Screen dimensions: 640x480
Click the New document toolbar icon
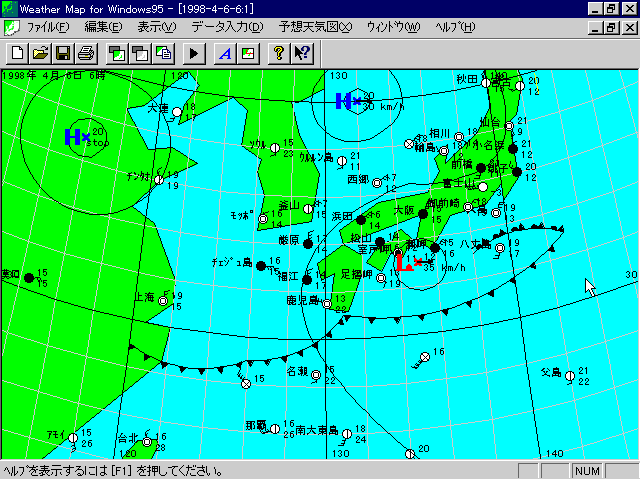(18, 52)
